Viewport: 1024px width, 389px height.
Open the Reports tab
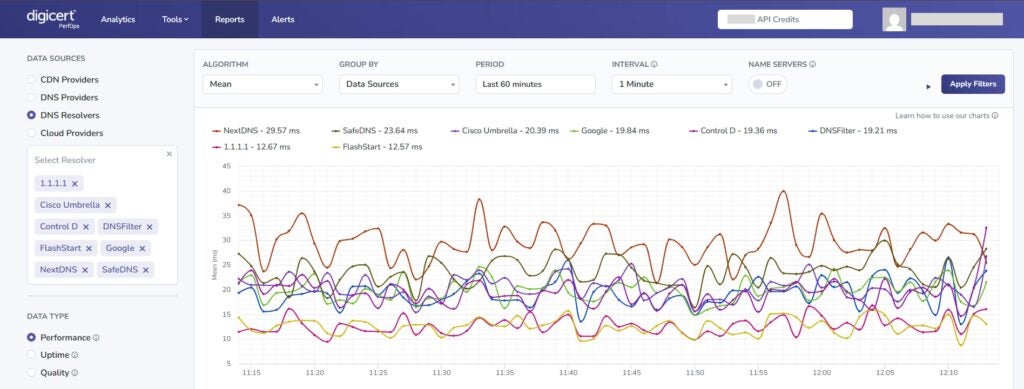point(229,20)
